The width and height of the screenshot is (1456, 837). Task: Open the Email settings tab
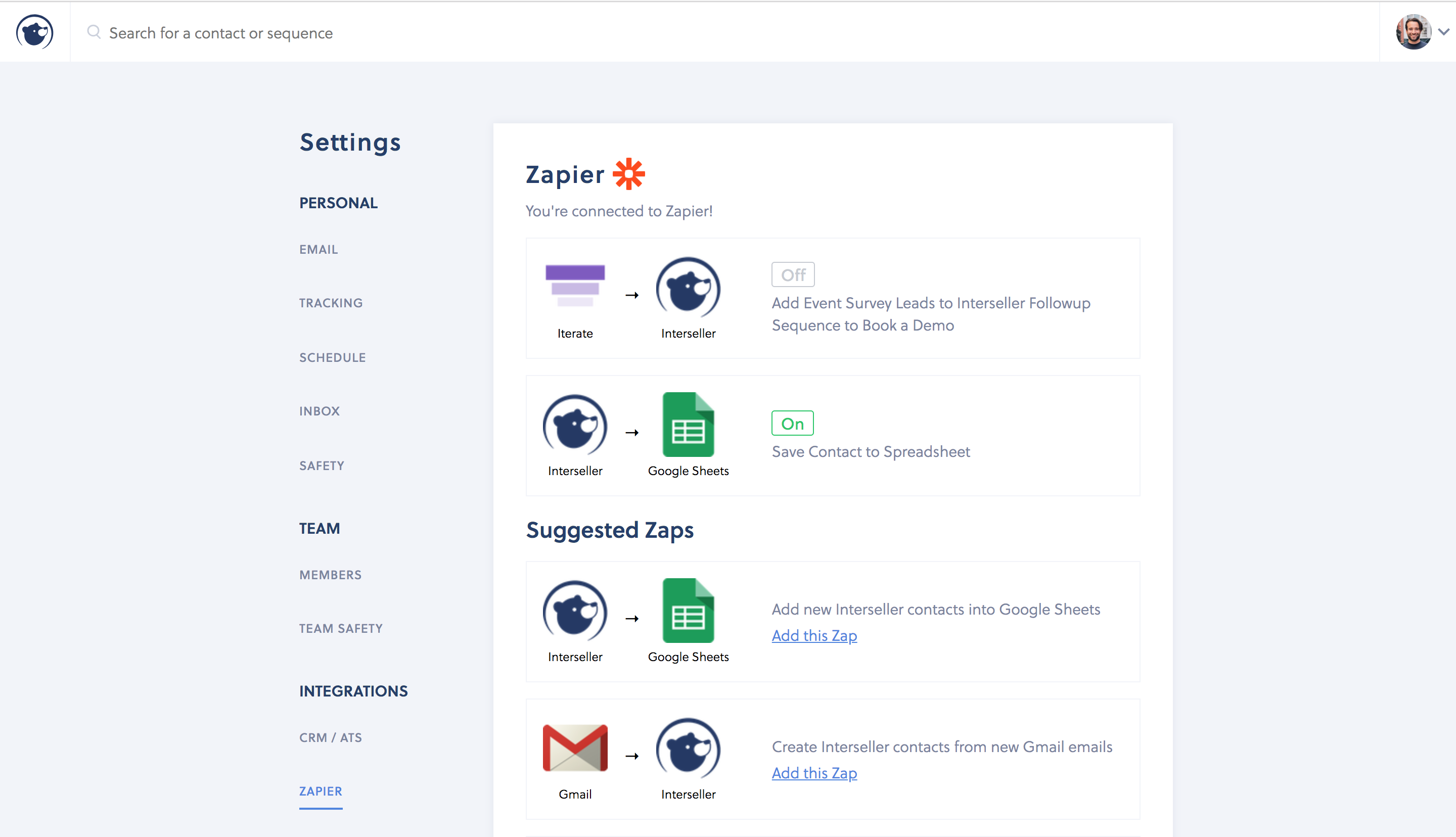(318, 250)
